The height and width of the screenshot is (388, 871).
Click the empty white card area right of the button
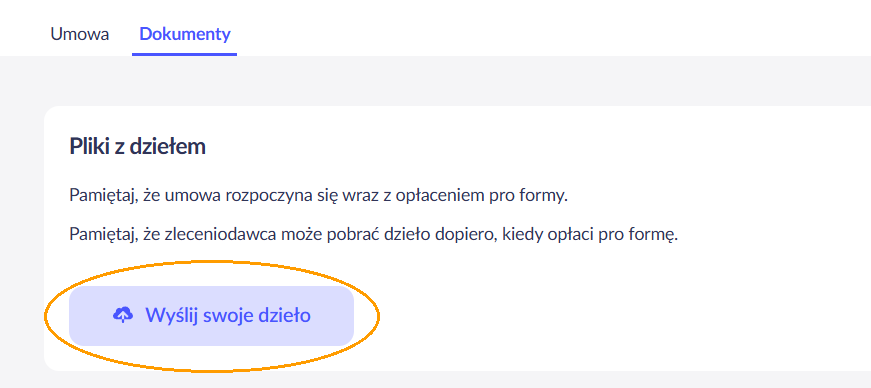(611, 316)
